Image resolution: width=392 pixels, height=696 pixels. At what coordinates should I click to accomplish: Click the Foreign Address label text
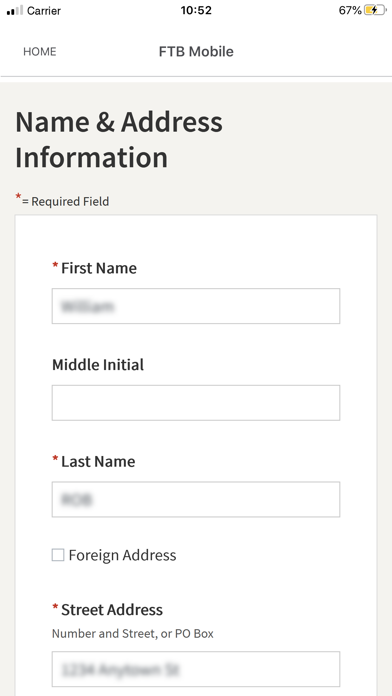[122, 555]
